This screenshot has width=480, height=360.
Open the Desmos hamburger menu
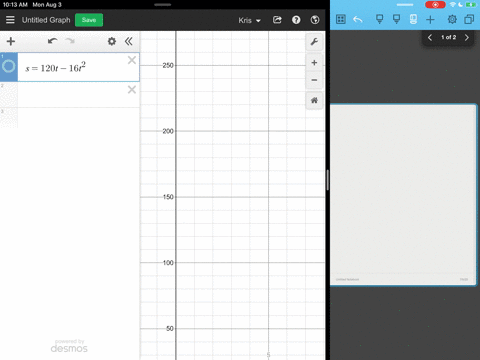10,20
